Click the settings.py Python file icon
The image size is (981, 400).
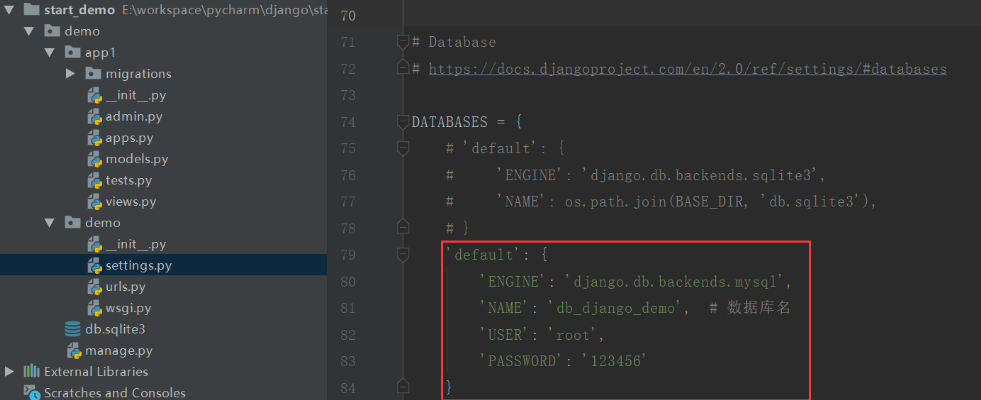(94, 266)
